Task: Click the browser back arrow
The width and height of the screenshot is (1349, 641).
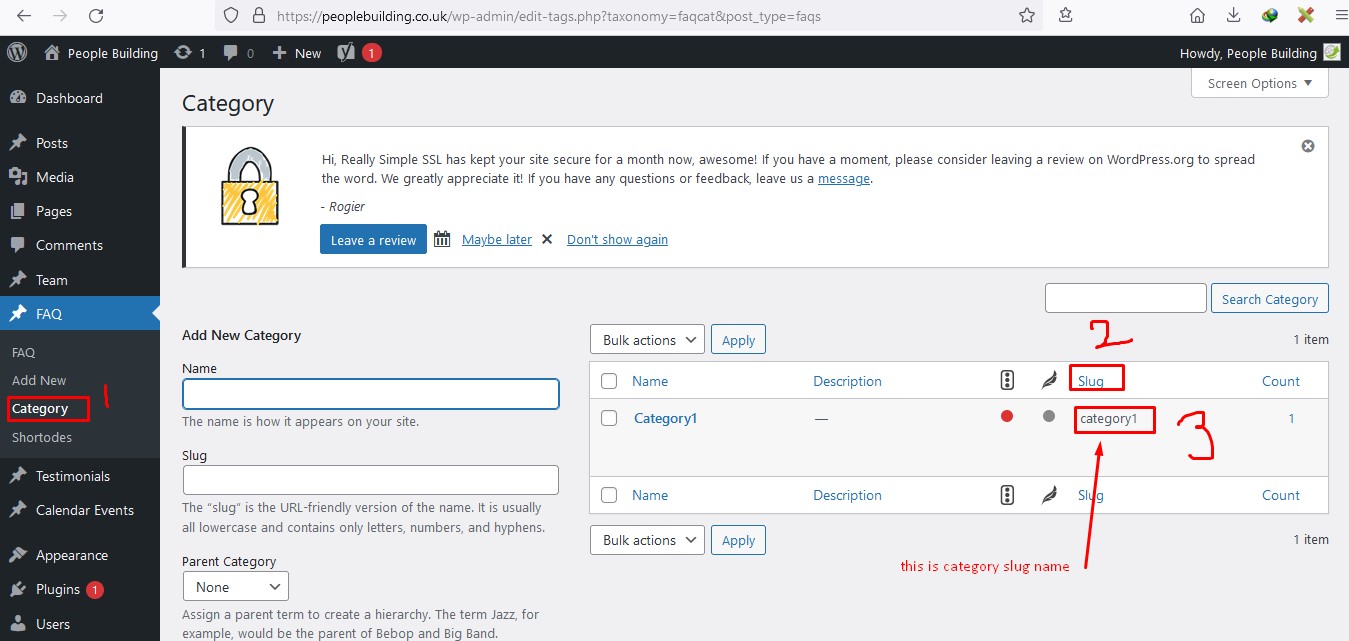Action: pyautogui.click(x=24, y=15)
